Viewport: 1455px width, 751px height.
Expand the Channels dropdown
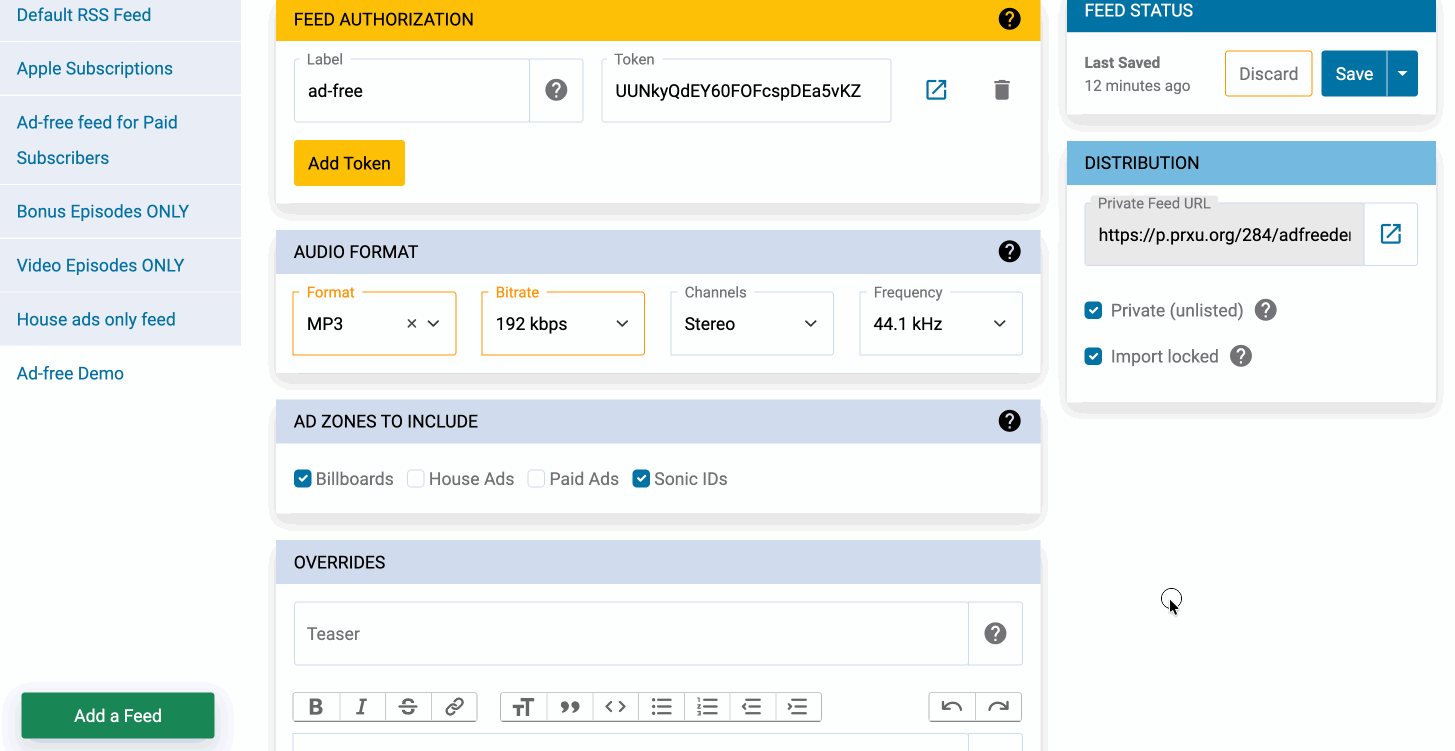(x=751, y=324)
